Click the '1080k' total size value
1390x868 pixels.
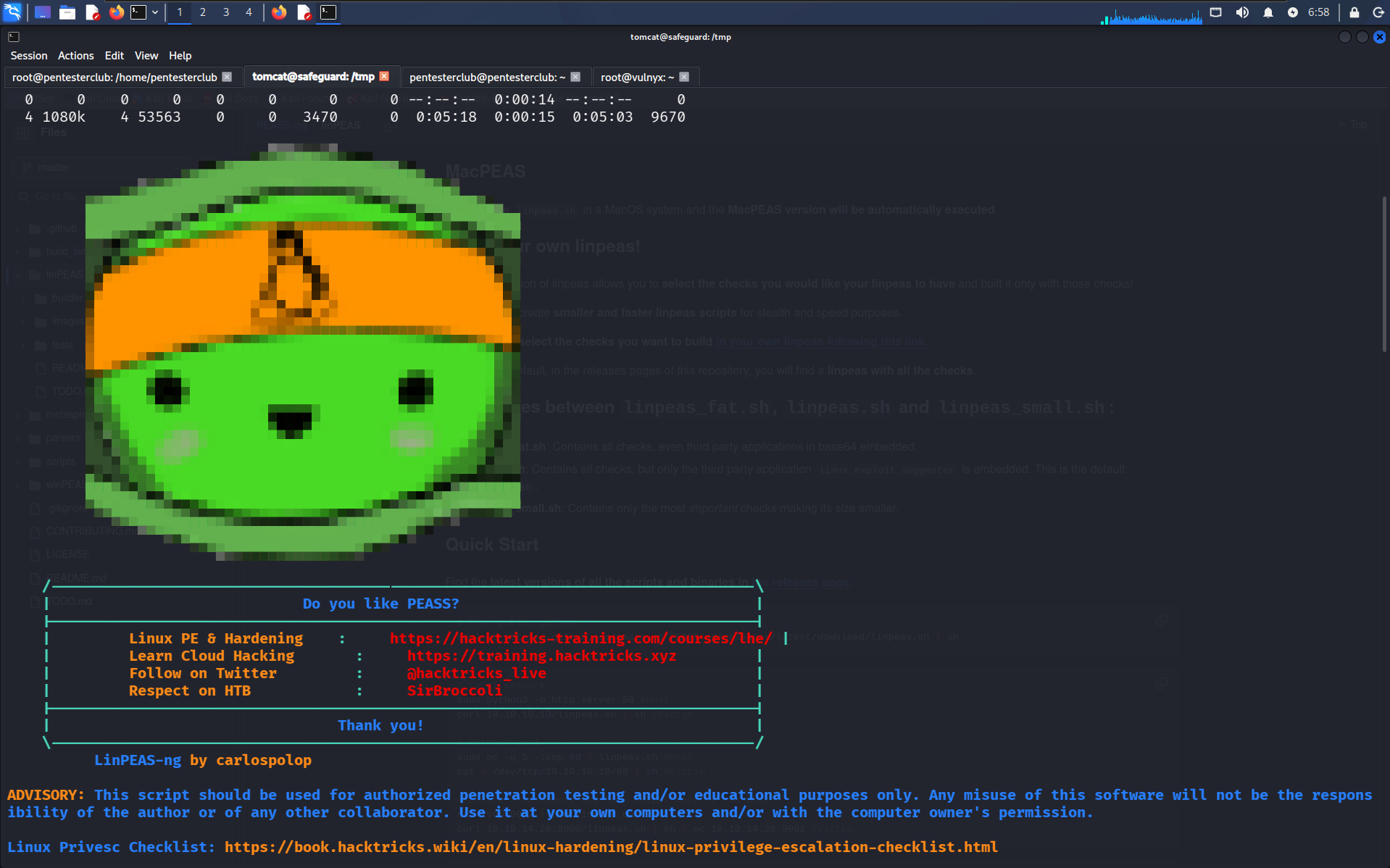pos(64,117)
